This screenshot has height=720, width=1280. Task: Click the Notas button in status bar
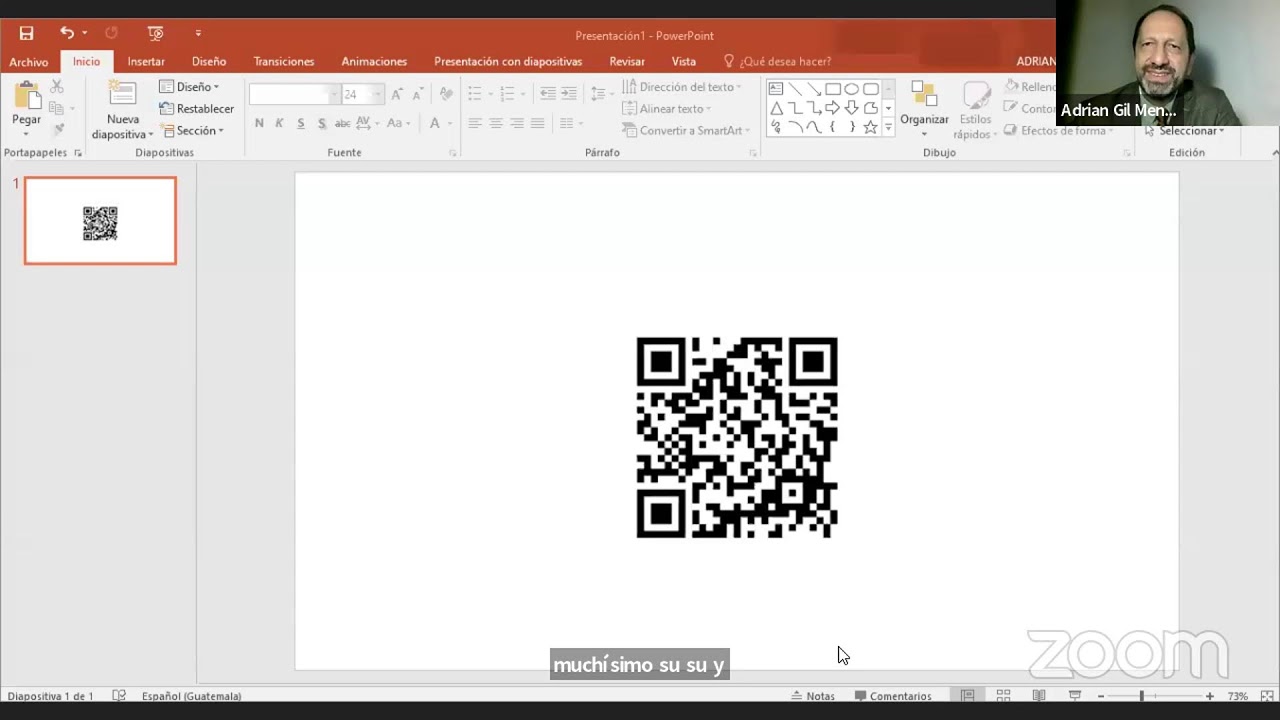(x=813, y=696)
